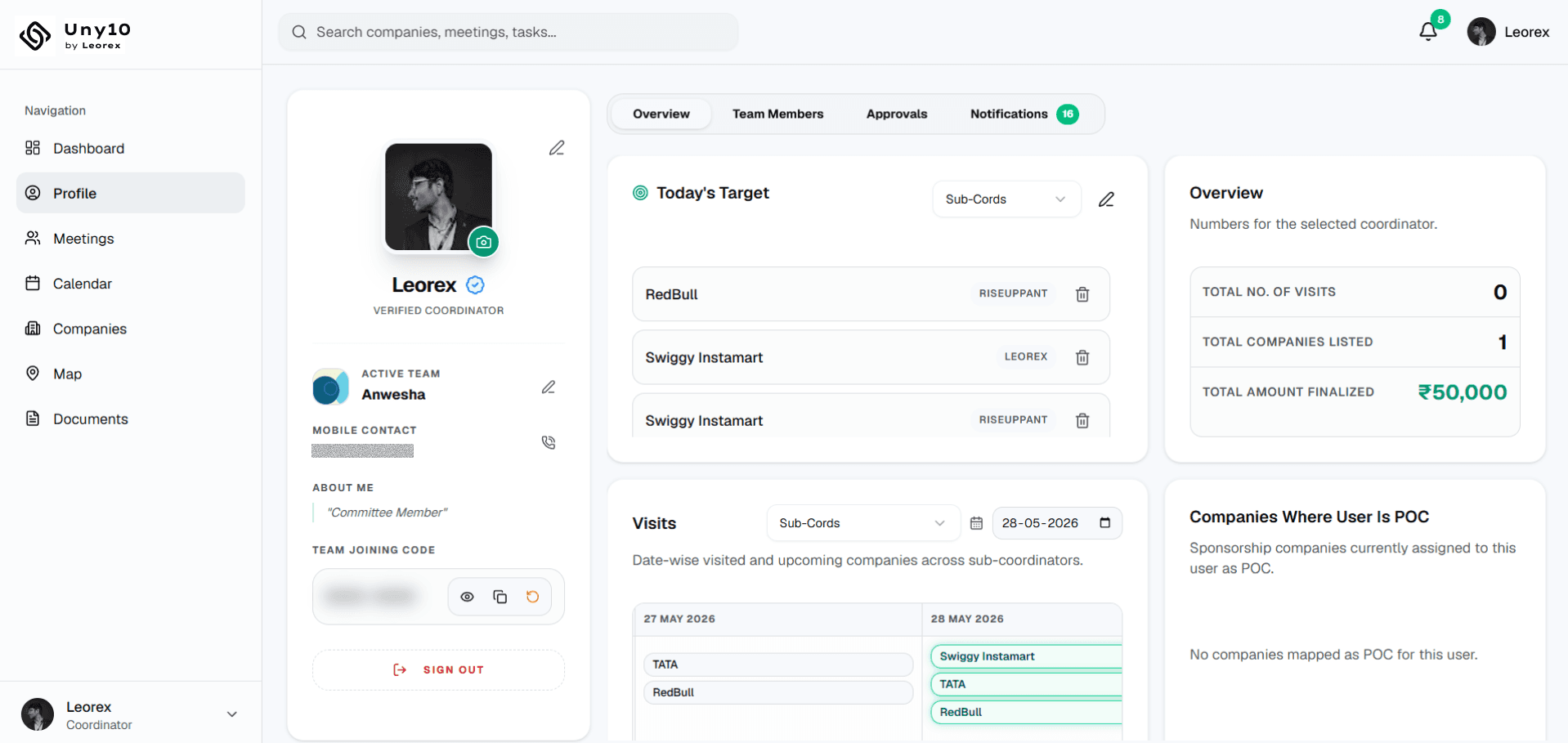This screenshot has width=1568, height=743.
Task: Click the Companies building icon
Action: pyautogui.click(x=33, y=328)
